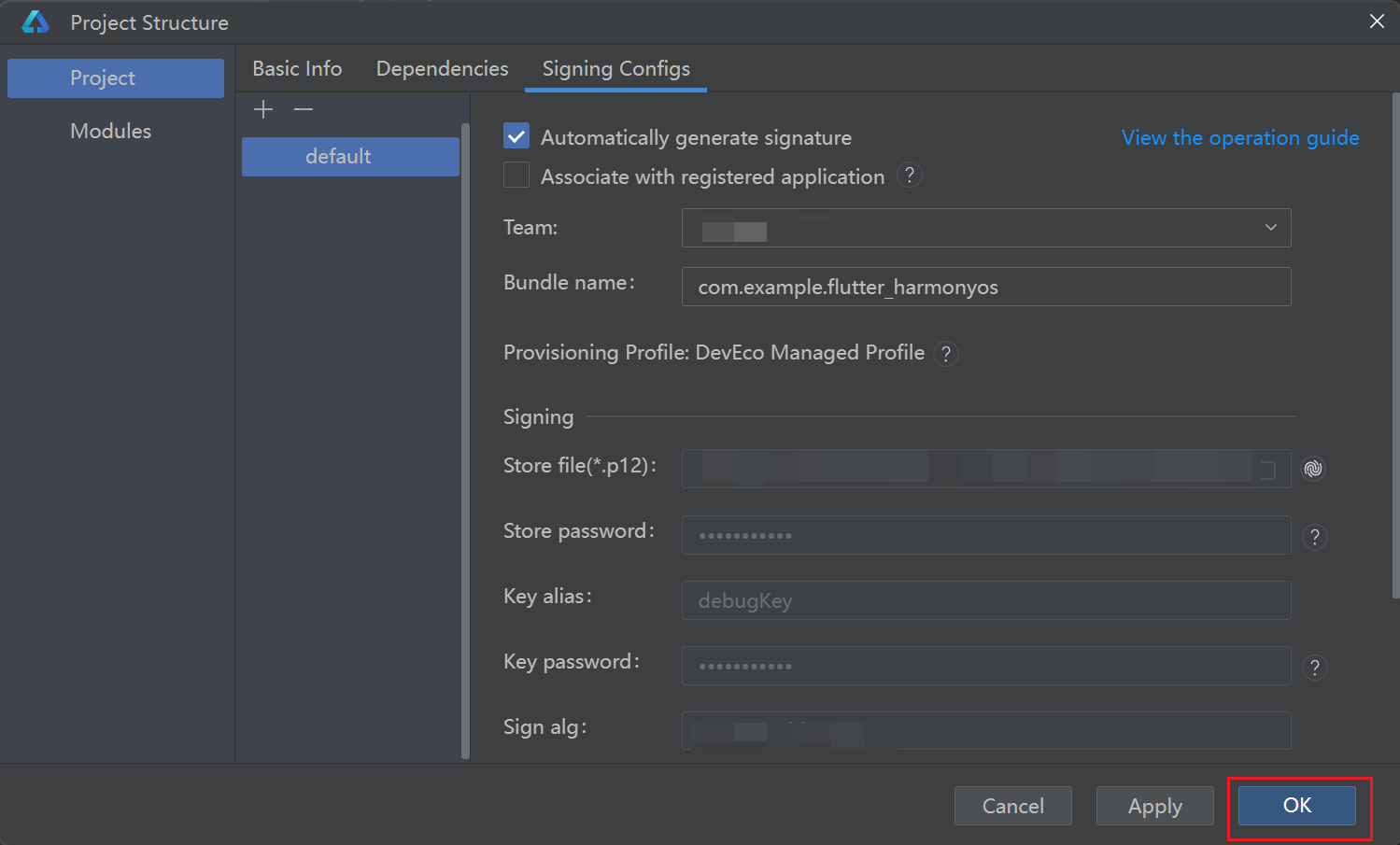Click the plus icon to add signing config
The height and width of the screenshot is (845, 1400).
(x=263, y=110)
